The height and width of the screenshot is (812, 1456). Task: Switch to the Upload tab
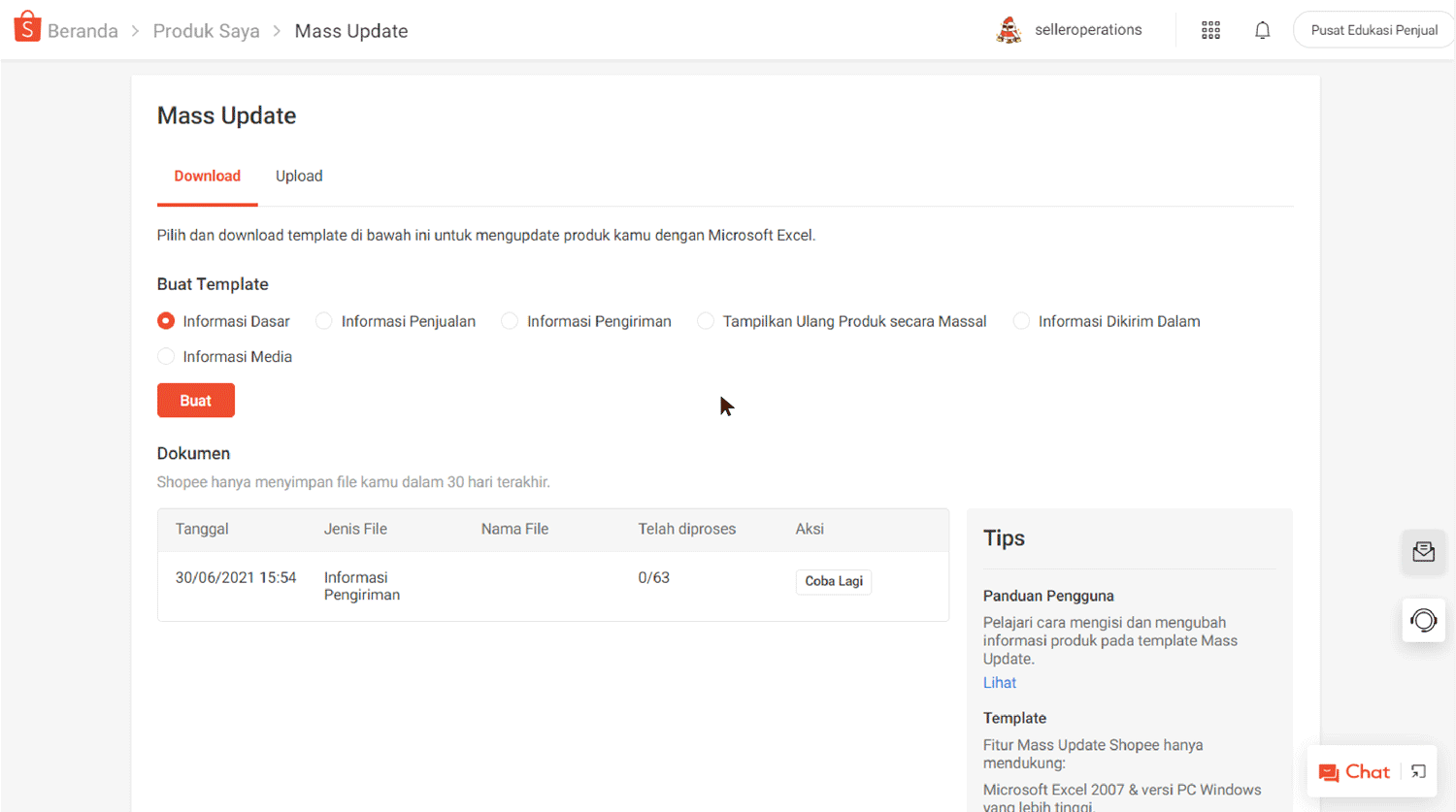click(x=299, y=176)
